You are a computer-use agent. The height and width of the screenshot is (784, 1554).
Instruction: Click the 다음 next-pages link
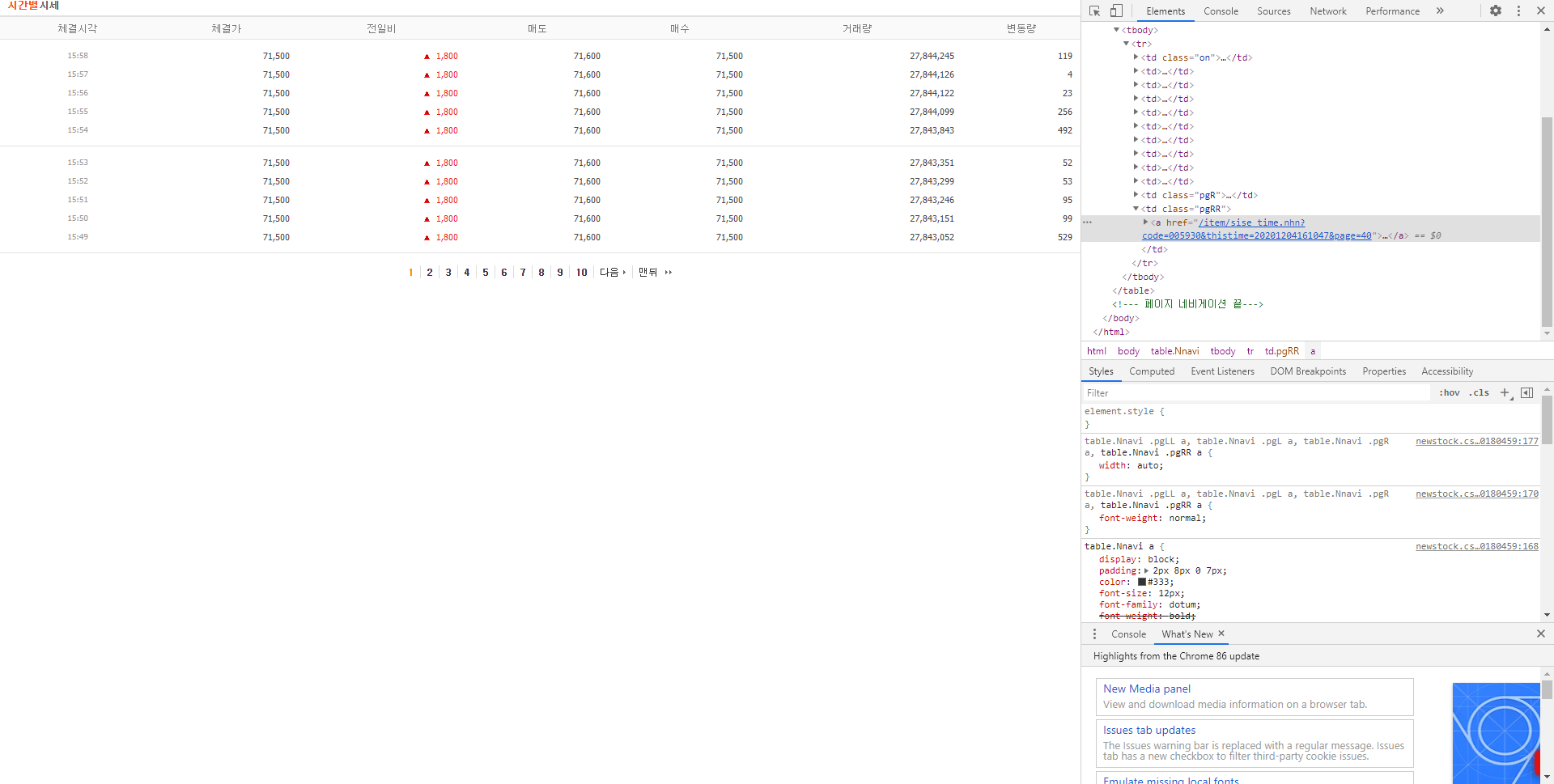click(613, 273)
